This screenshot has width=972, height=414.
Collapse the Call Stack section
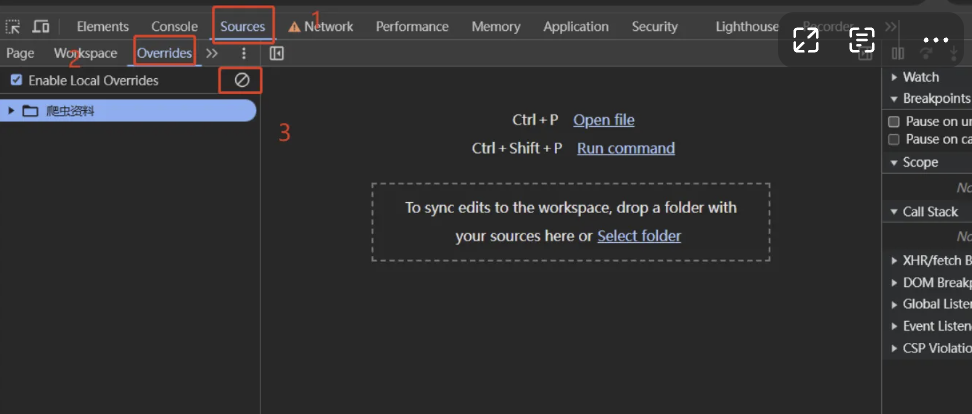(894, 212)
